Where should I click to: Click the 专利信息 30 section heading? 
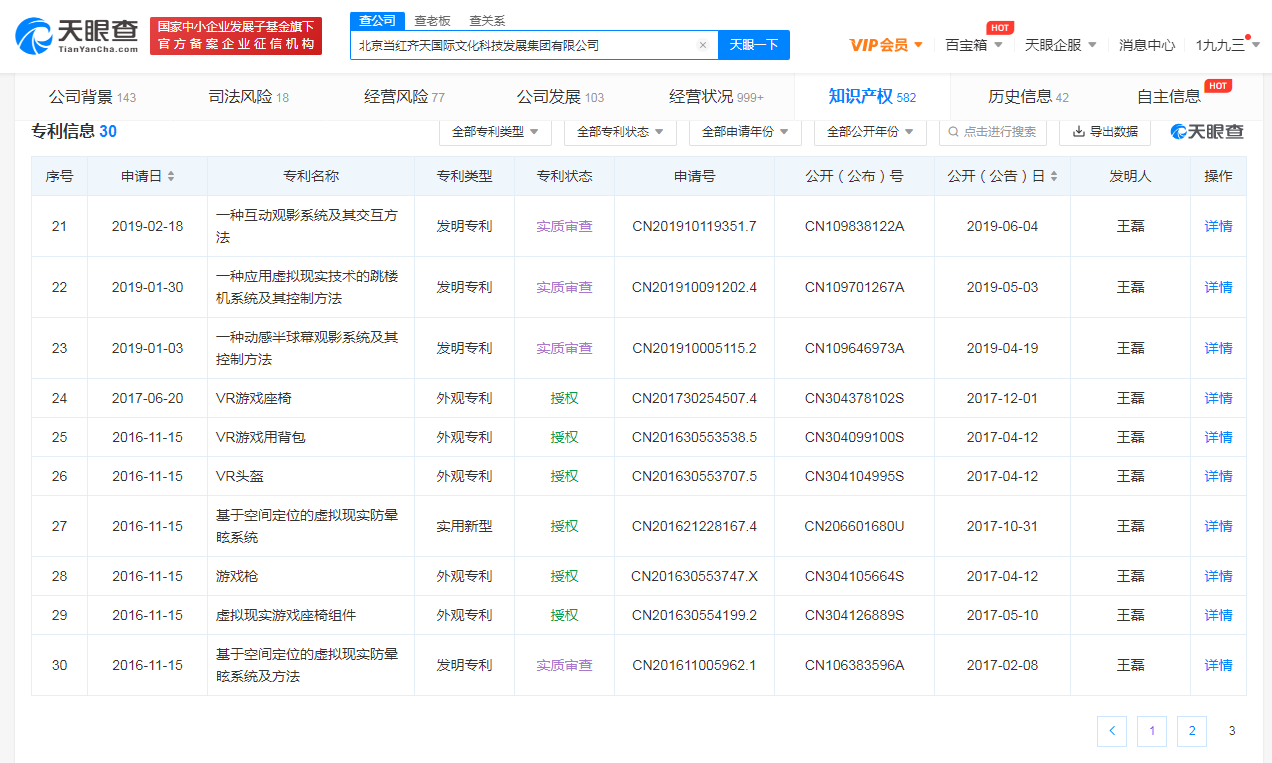coord(74,131)
